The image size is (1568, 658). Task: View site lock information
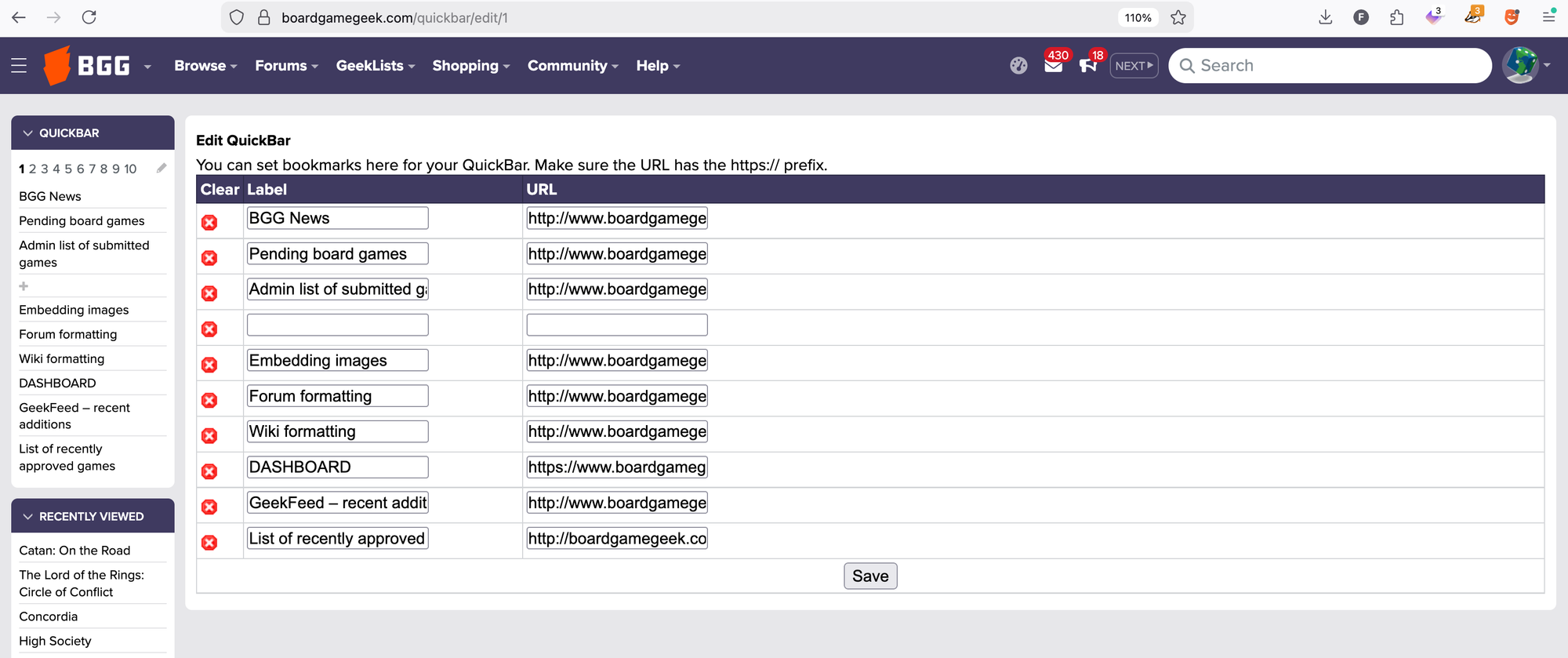[264, 17]
